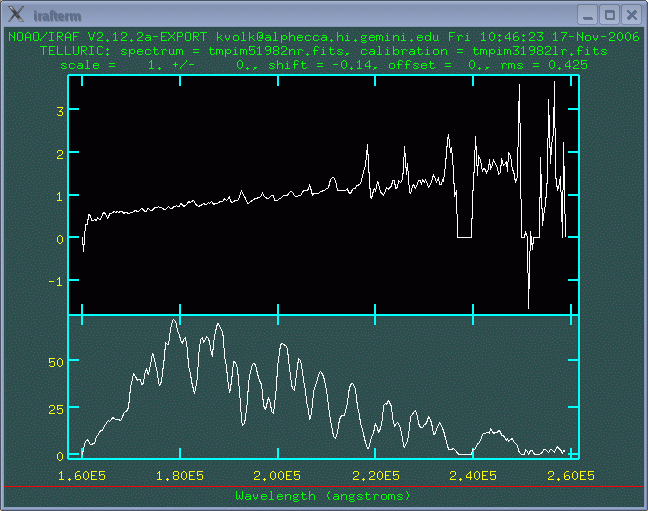Click x-axis label 2.00E5
Screen dimensions: 648x511
pos(277,476)
